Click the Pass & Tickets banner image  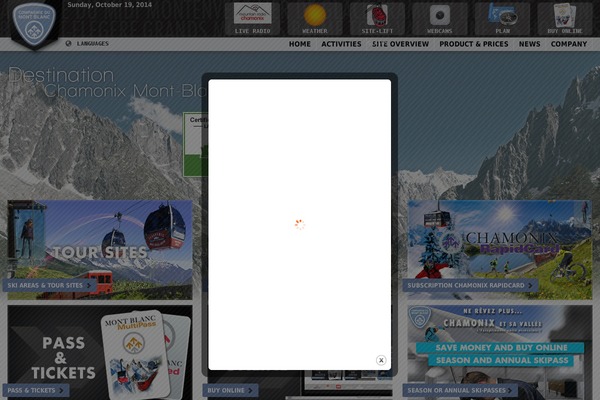100,352
